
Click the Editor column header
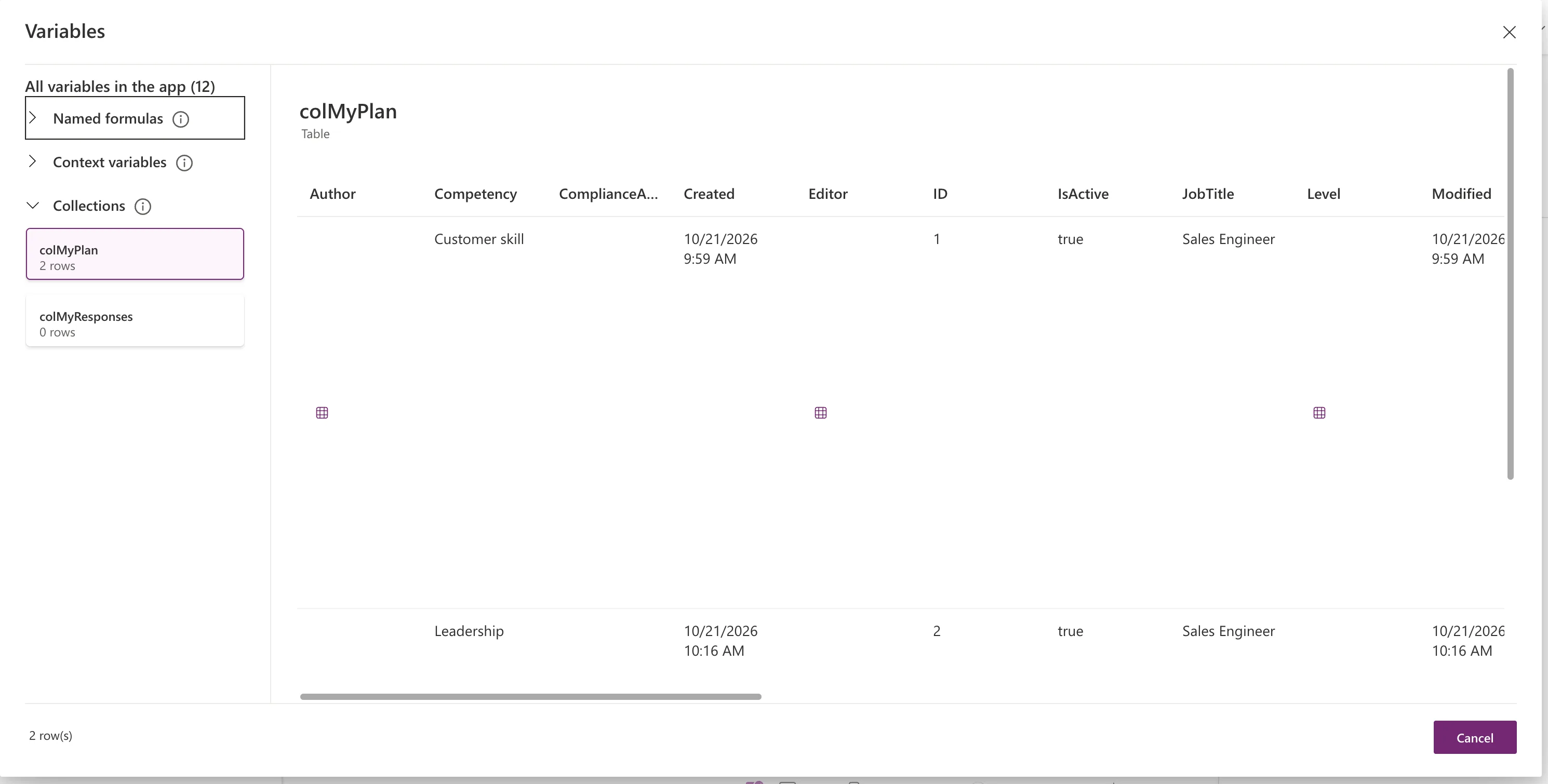tap(828, 194)
